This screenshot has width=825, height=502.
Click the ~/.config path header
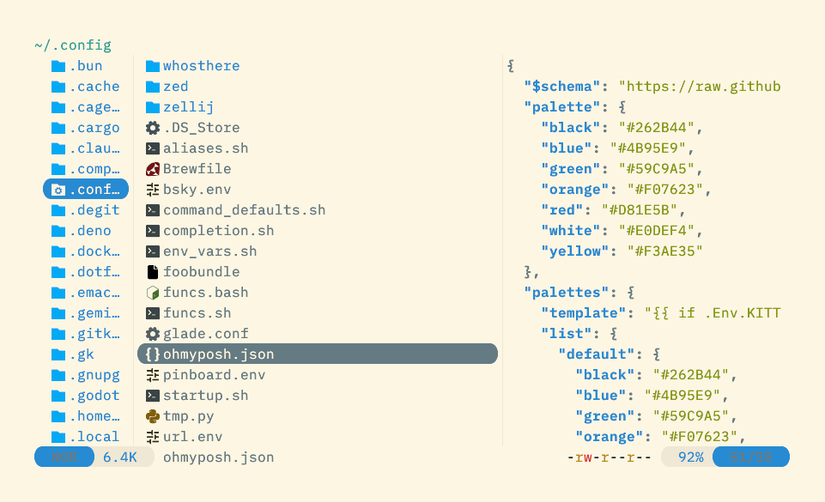click(x=73, y=45)
